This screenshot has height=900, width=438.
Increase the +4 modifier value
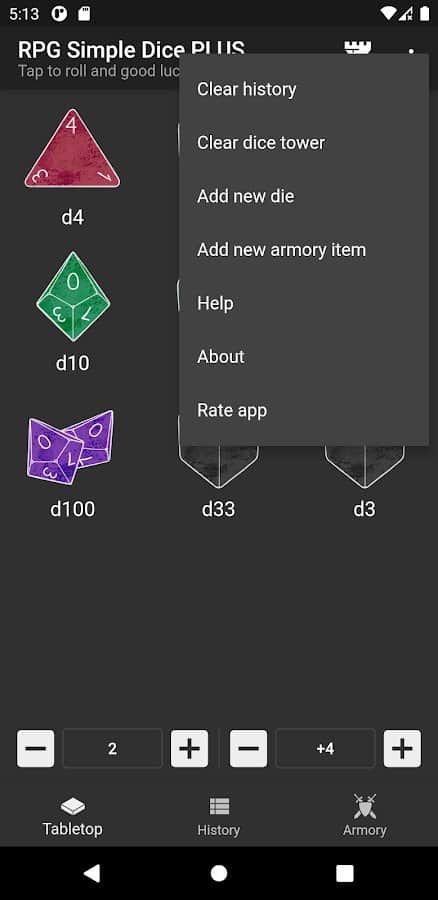(402, 748)
